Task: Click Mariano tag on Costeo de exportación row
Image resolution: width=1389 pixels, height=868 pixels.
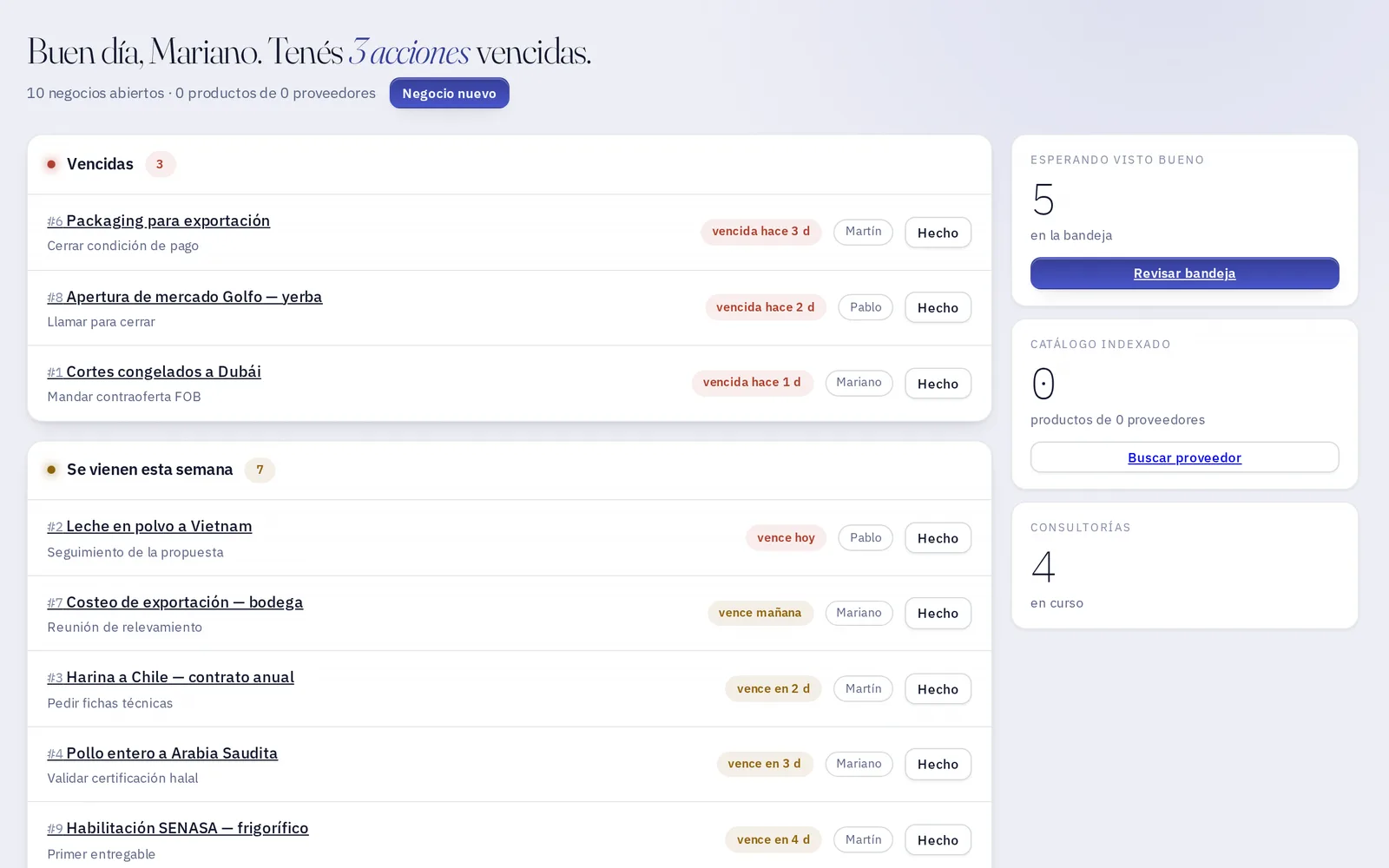Action: (859, 613)
